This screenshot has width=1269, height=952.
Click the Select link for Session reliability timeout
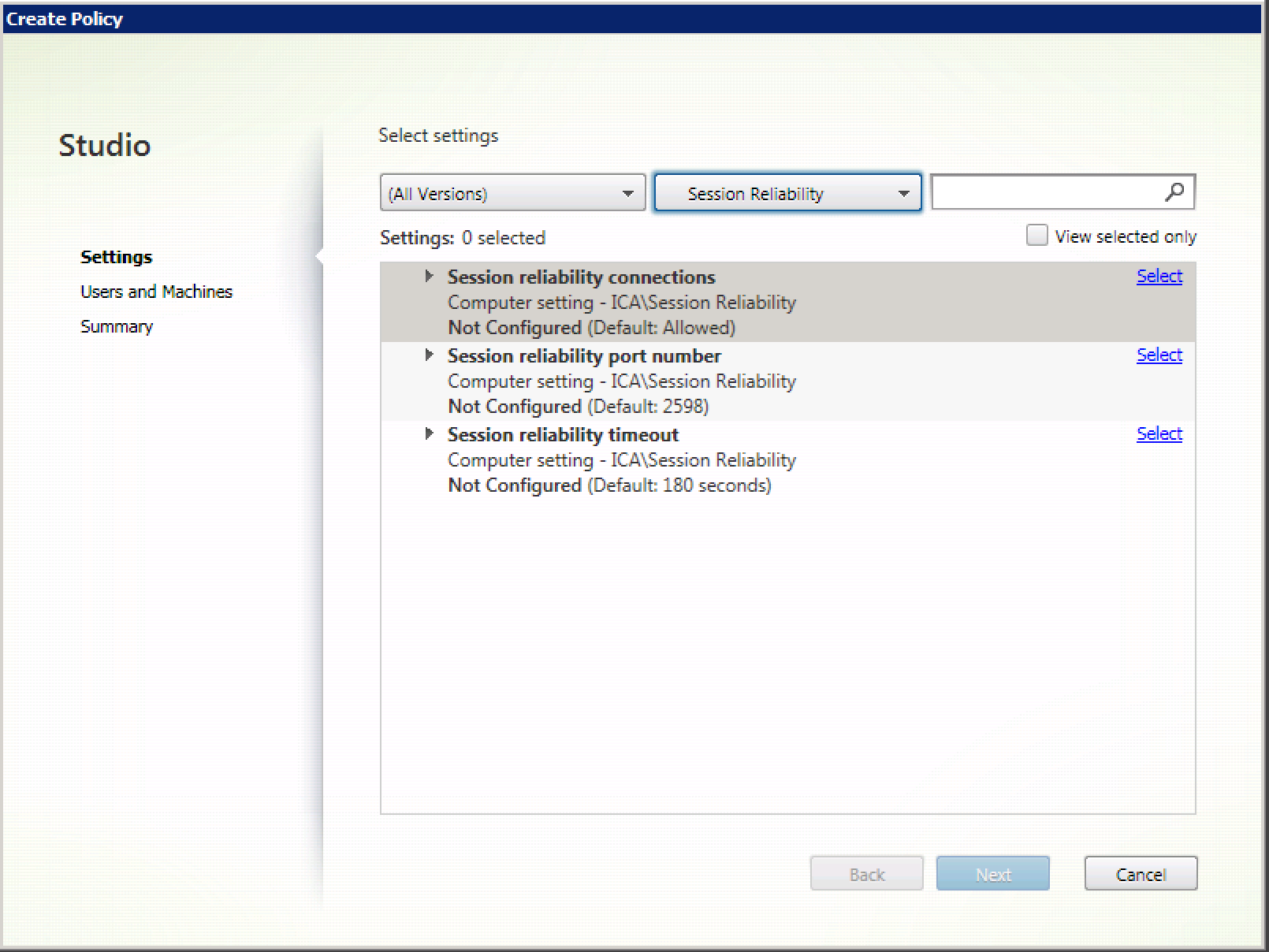tap(1159, 433)
